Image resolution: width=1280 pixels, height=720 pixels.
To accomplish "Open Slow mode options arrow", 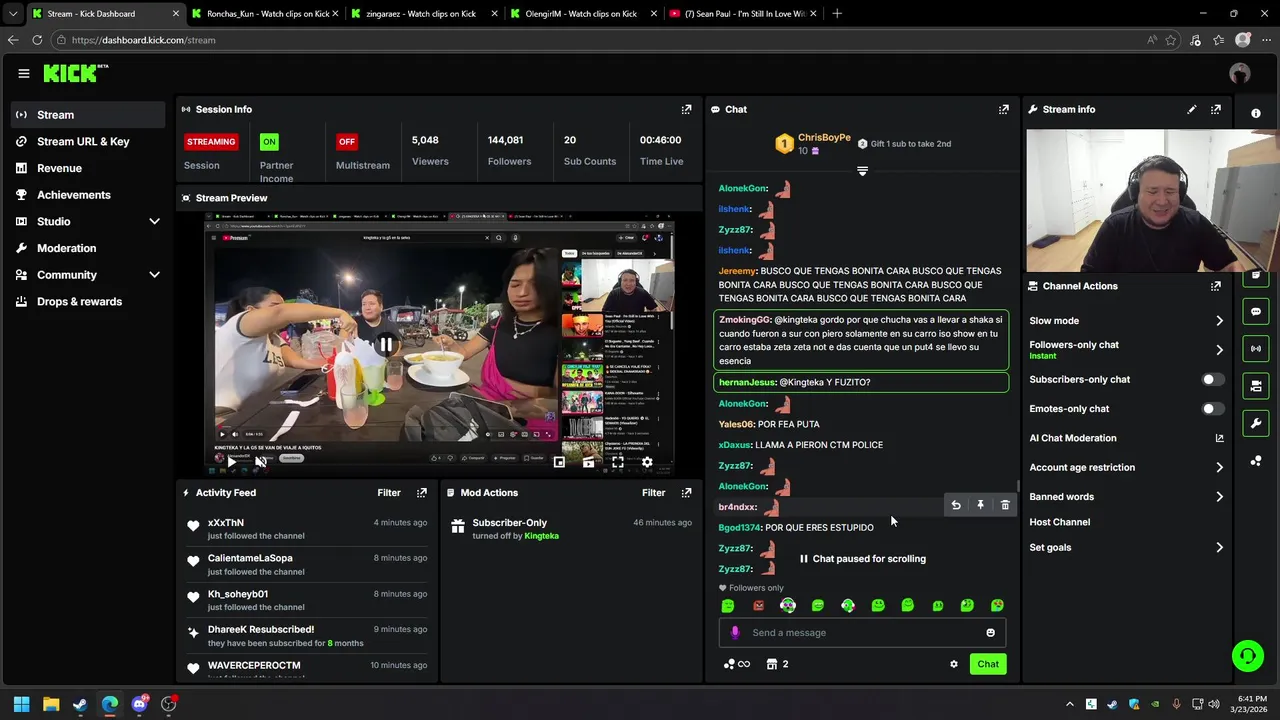I will (1219, 321).
